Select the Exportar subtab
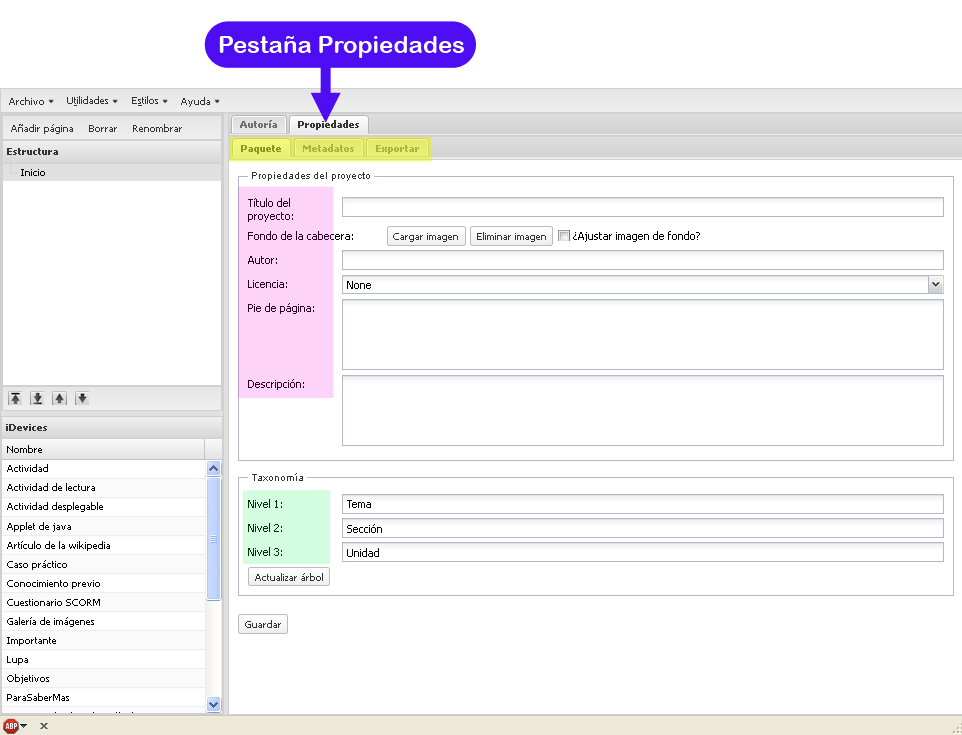The width and height of the screenshot is (962, 735). click(x=397, y=148)
